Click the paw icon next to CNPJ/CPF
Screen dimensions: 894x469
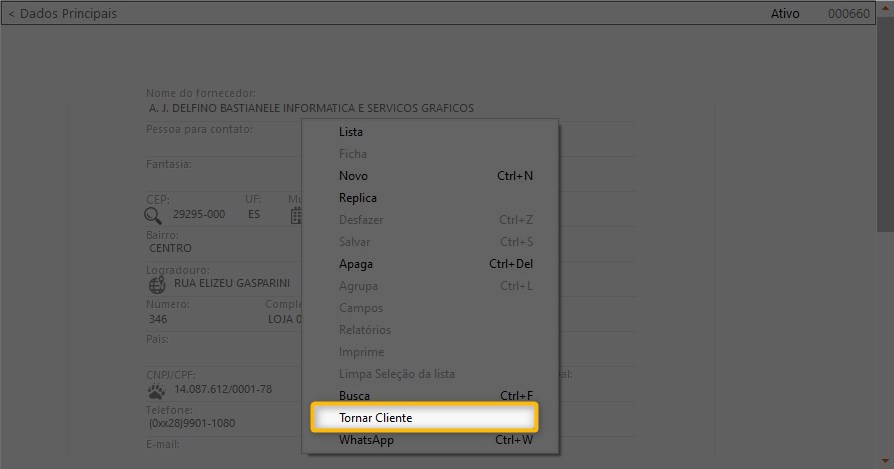156,389
